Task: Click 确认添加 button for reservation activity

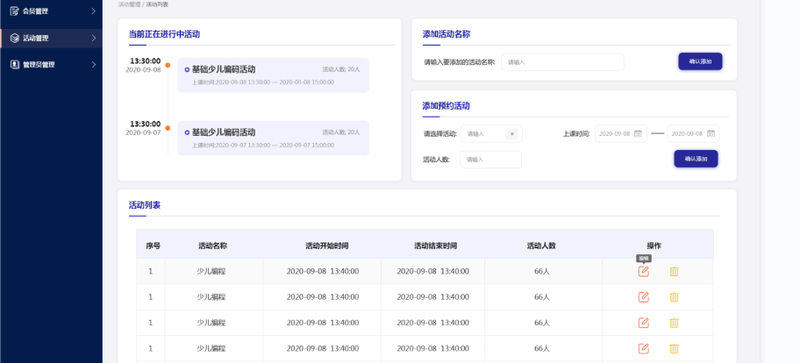Action: 696,159
